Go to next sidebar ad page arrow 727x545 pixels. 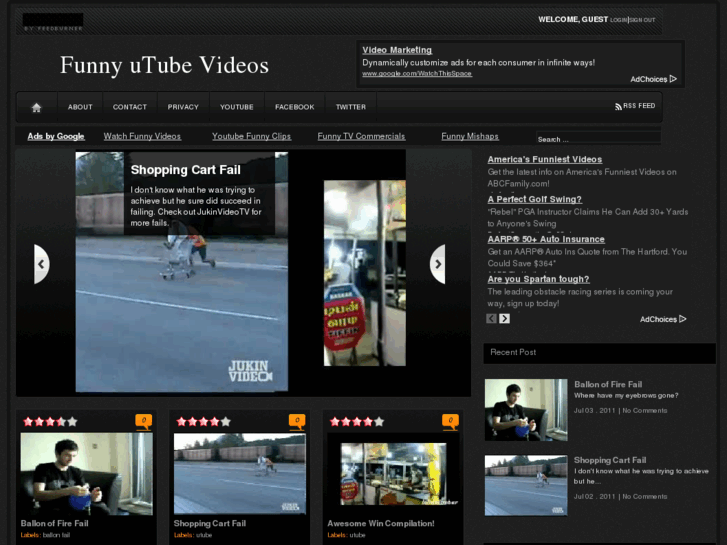pos(504,319)
